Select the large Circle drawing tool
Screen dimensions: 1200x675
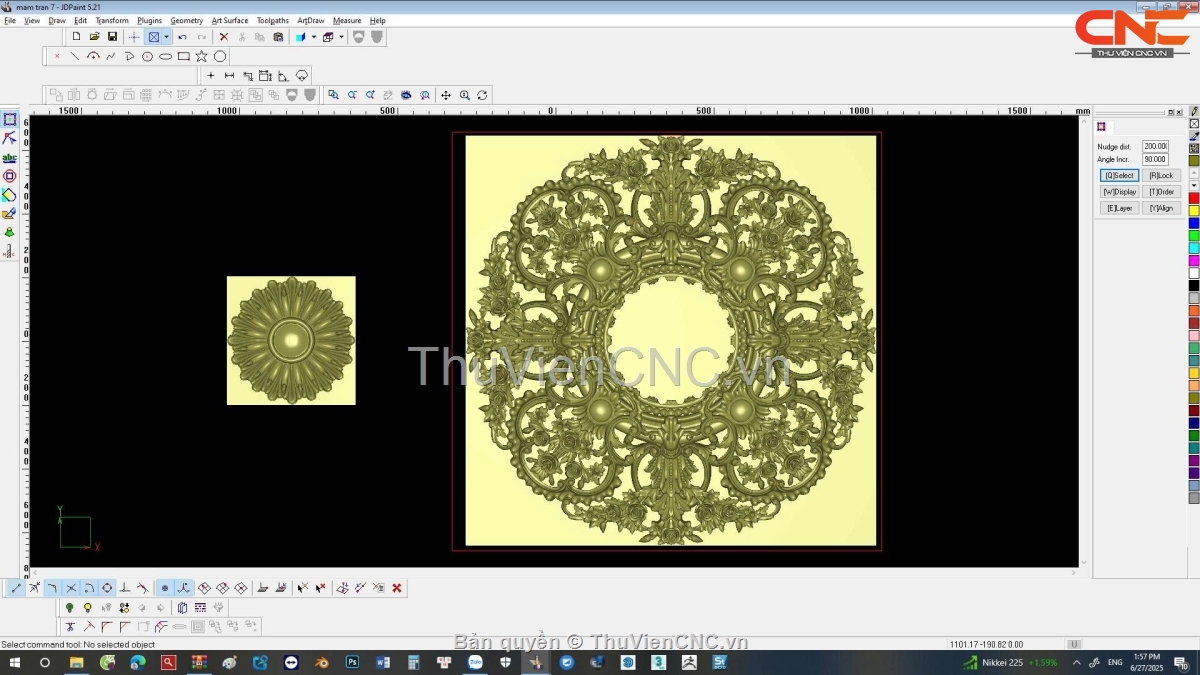click(x=220, y=56)
